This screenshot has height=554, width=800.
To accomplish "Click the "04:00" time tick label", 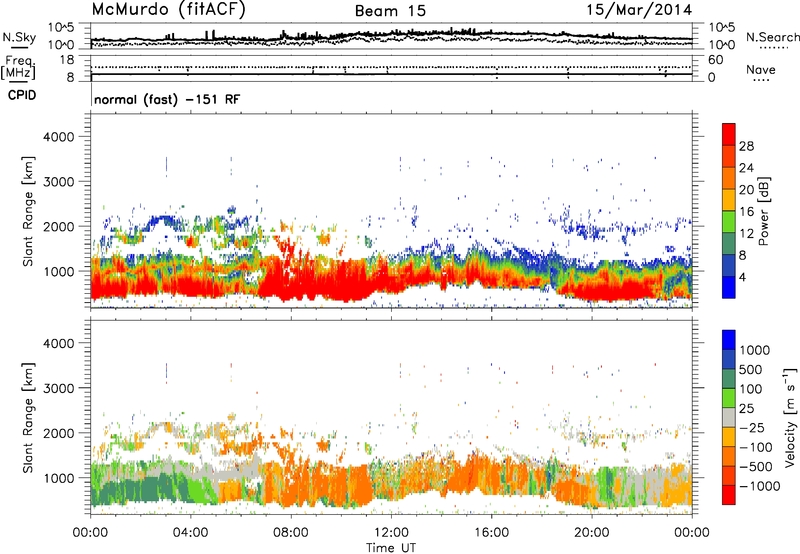I will coord(191,533).
